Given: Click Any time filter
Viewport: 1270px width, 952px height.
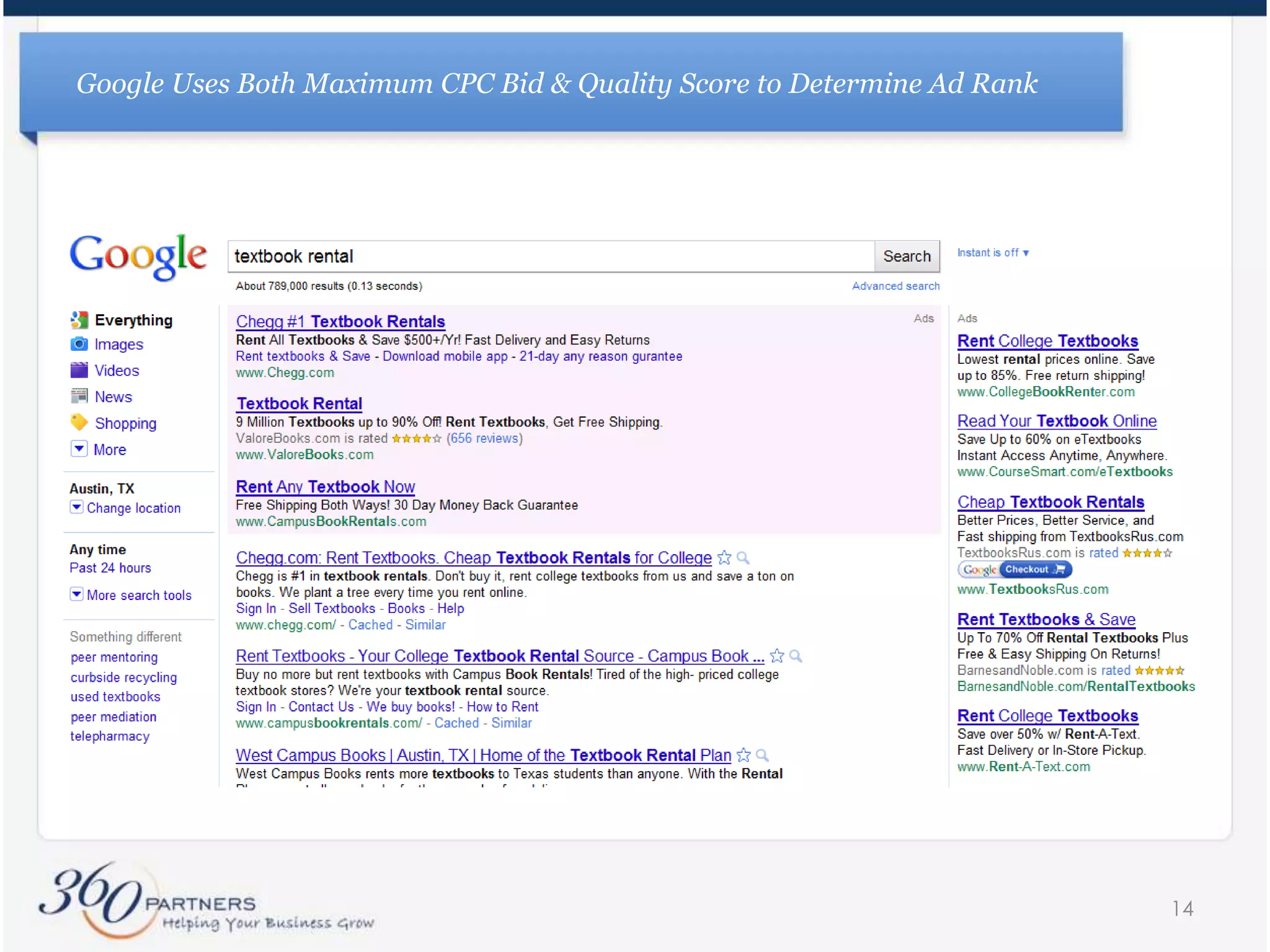Looking at the screenshot, I should click(x=97, y=550).
